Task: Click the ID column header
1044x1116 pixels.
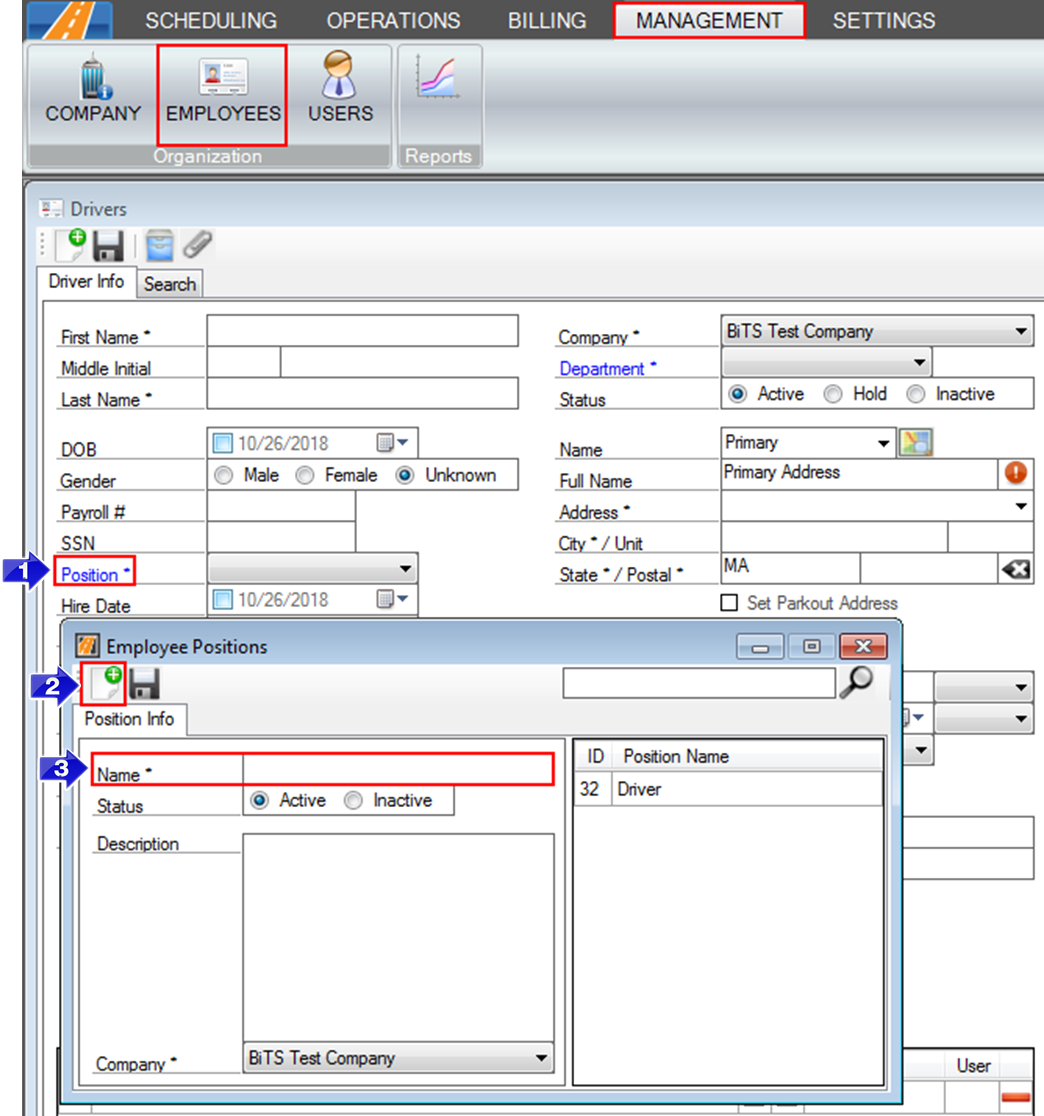Action: [x=595, y=756]
